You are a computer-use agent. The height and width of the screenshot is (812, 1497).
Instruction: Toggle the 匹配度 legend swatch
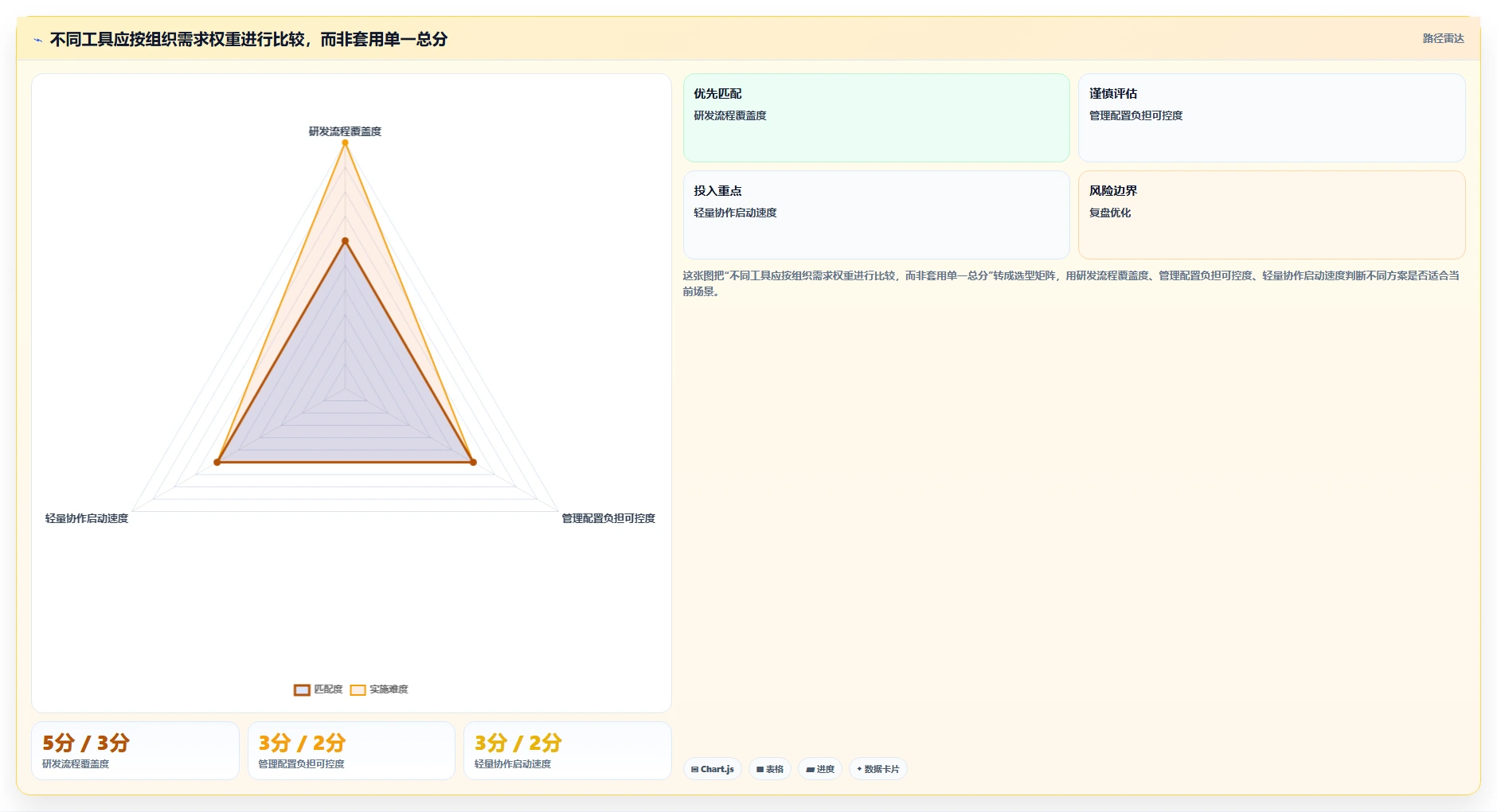coord(302,689)
